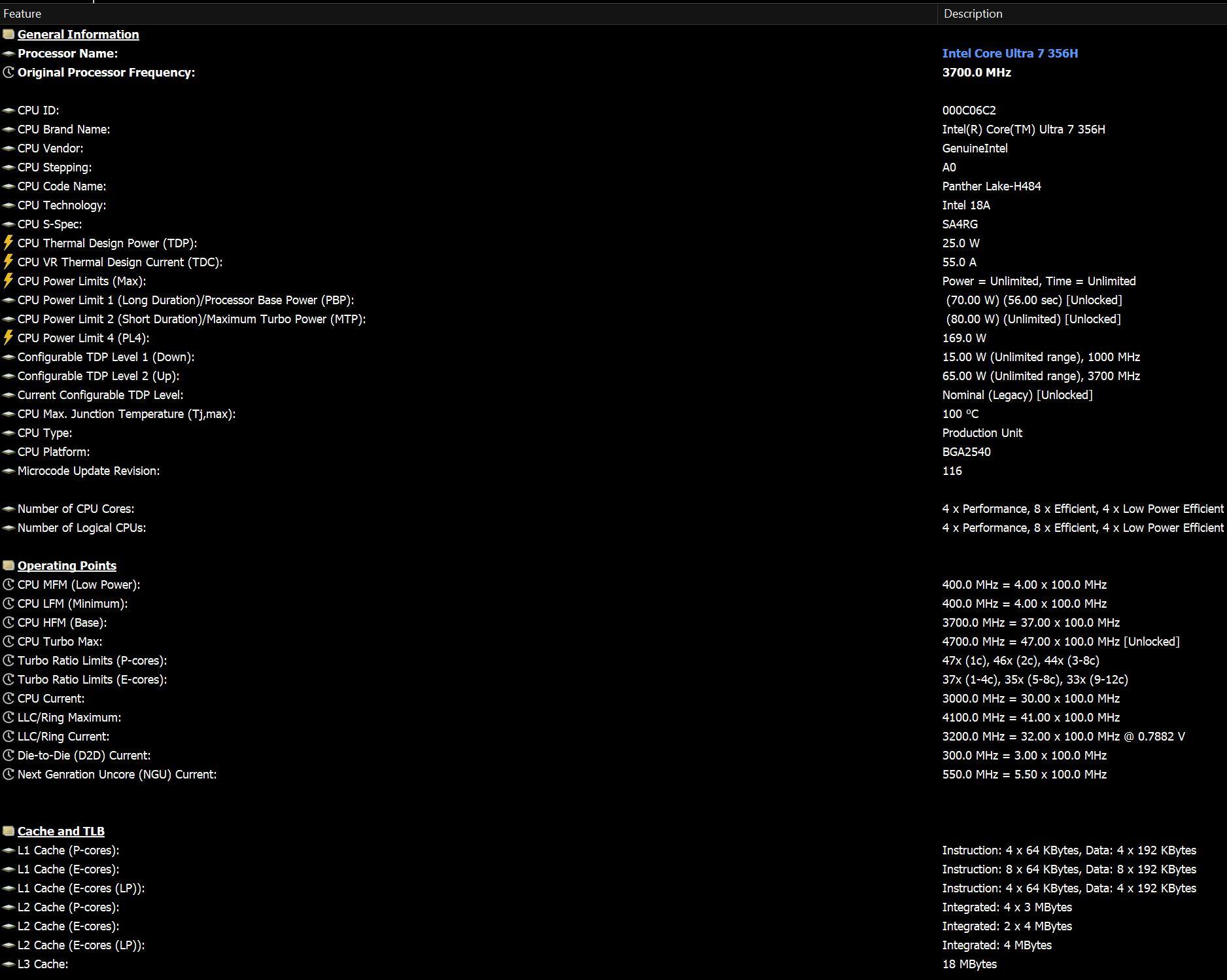Click the clock icon beside Die-to-Die (D2D) Current

pyautogui.click(x=9, y=755)
